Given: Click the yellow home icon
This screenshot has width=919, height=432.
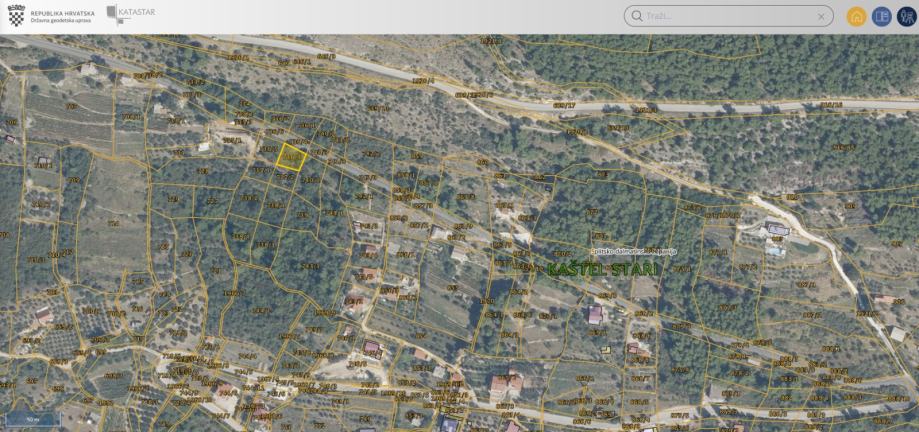Looking at the screenshot, I should coord(856,16).
